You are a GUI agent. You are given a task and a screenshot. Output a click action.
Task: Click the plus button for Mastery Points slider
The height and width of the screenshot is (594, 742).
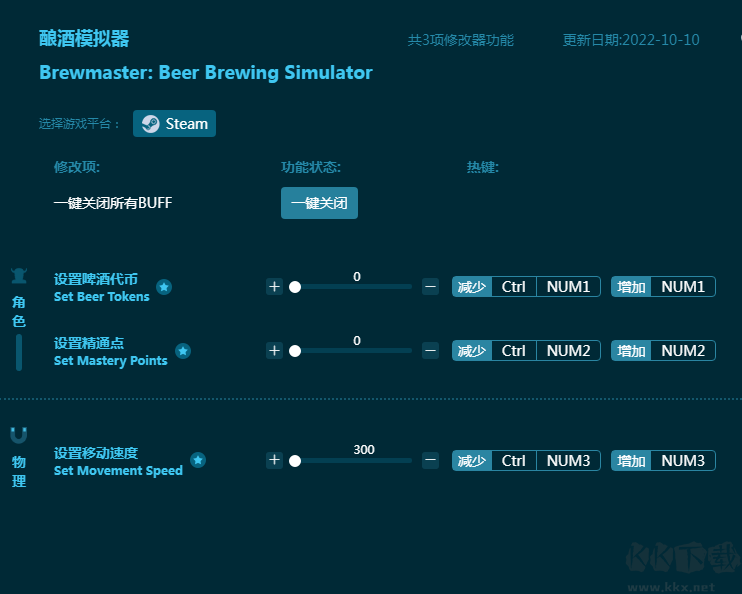(274, 351)
